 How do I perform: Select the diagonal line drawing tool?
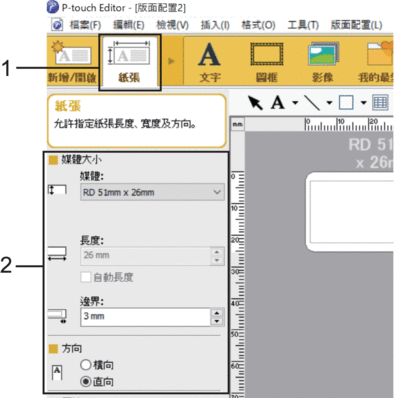coord(313,103)
